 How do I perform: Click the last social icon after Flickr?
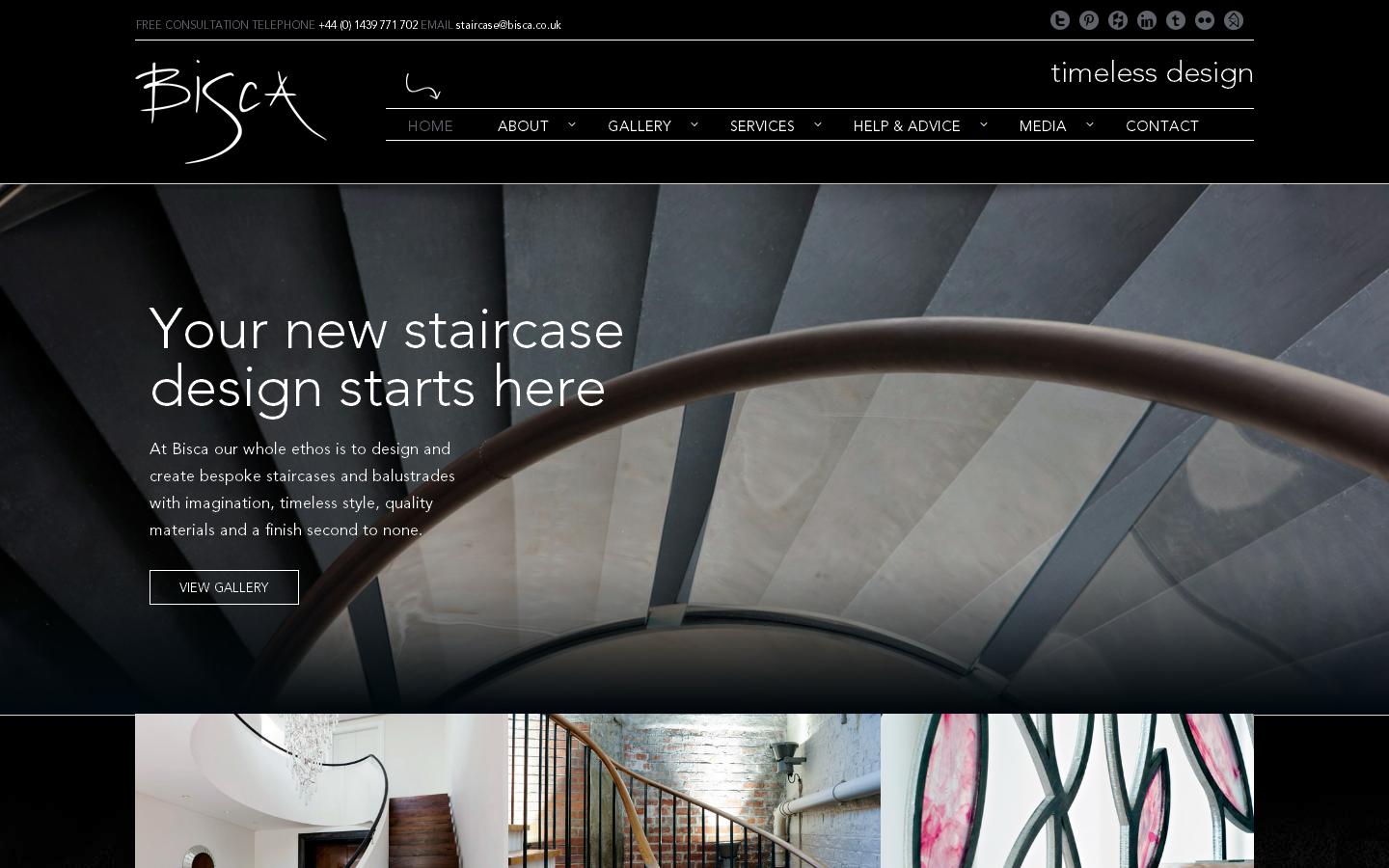click(1234, 20)
